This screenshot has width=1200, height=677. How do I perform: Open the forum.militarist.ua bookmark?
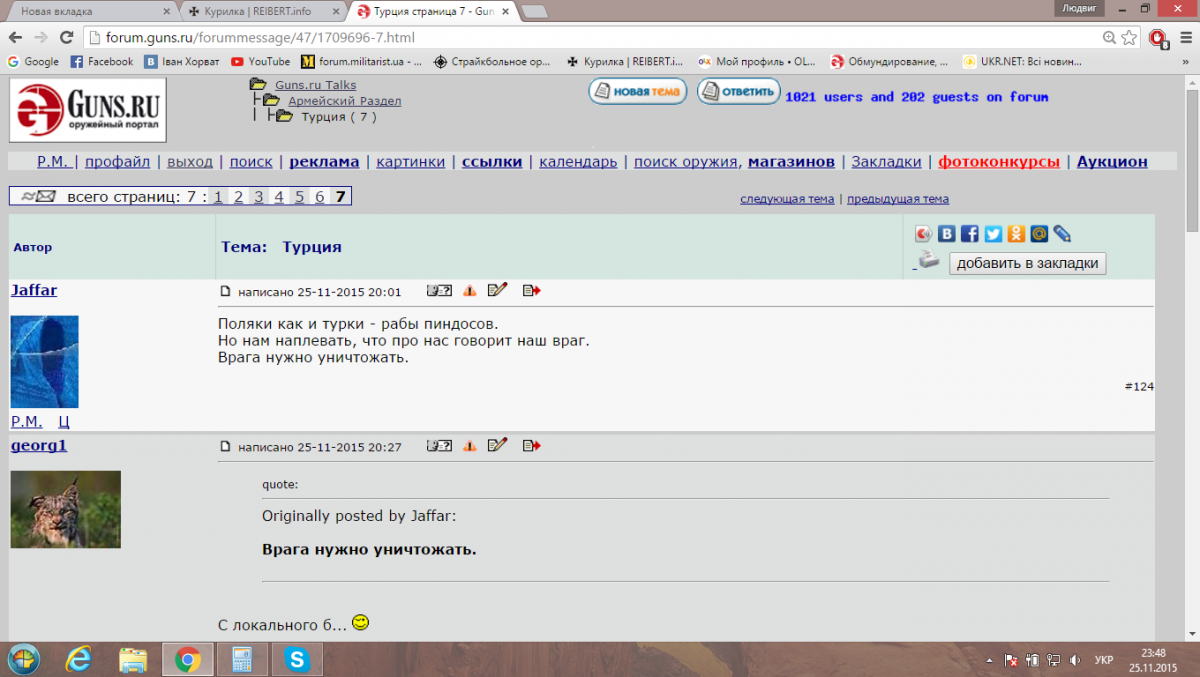tap(361, 61)
